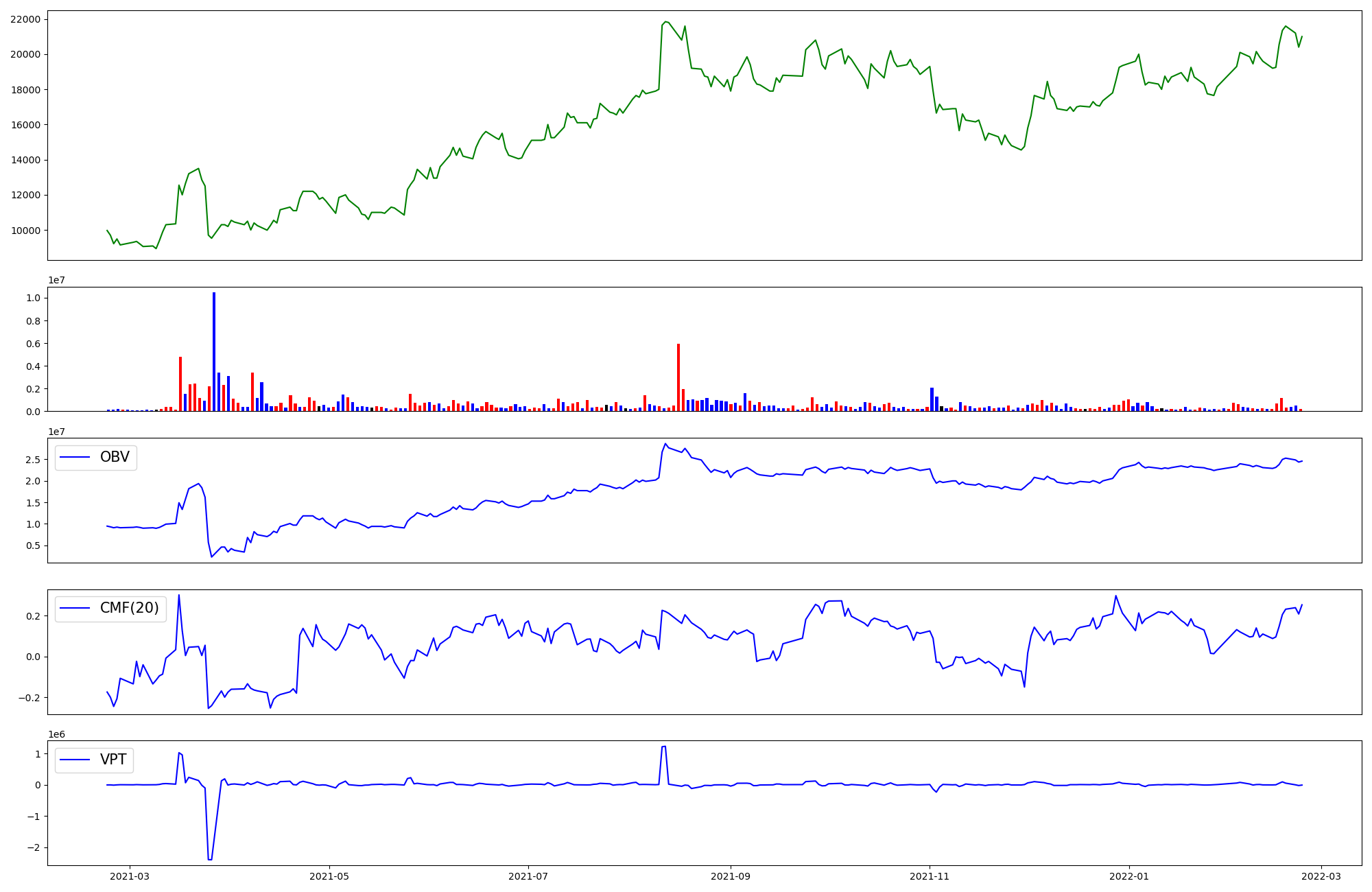
Task: Click the 2021-09 x-axis tick label
Action: click(x=731, y=876)
